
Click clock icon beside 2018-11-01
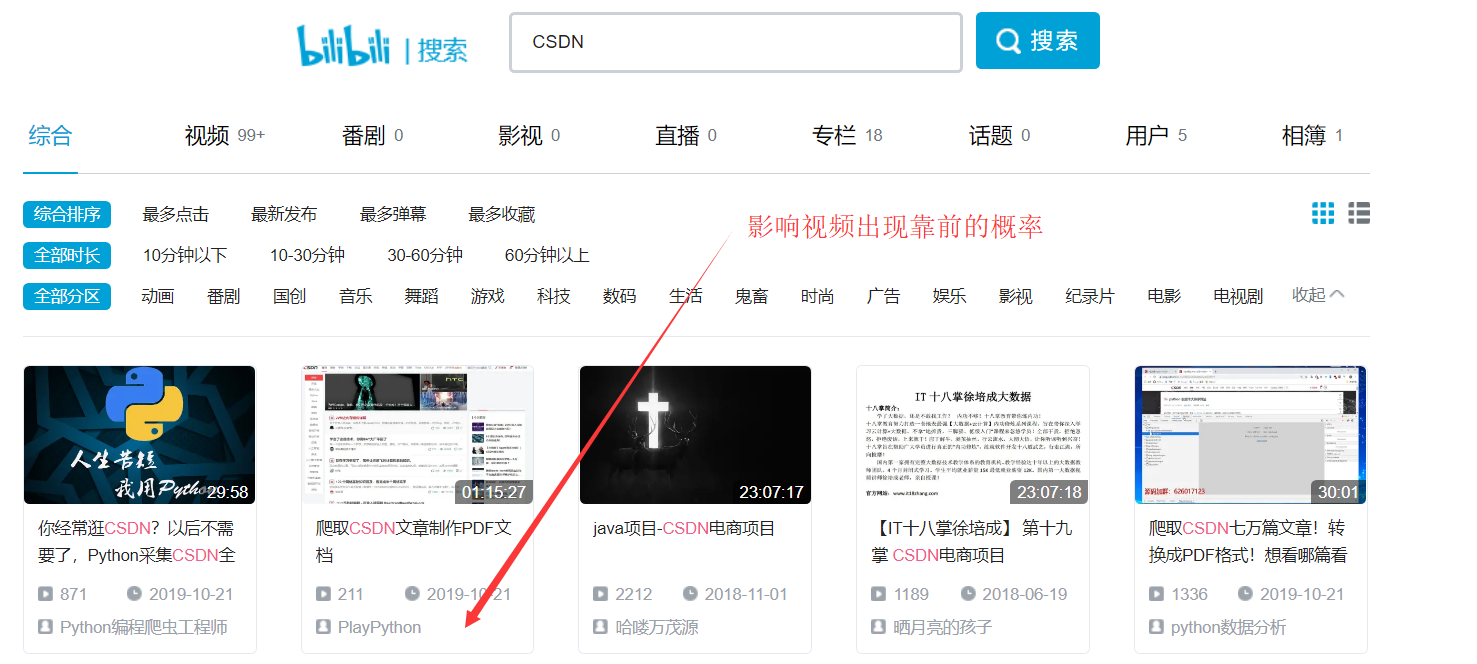coord(690,594)
